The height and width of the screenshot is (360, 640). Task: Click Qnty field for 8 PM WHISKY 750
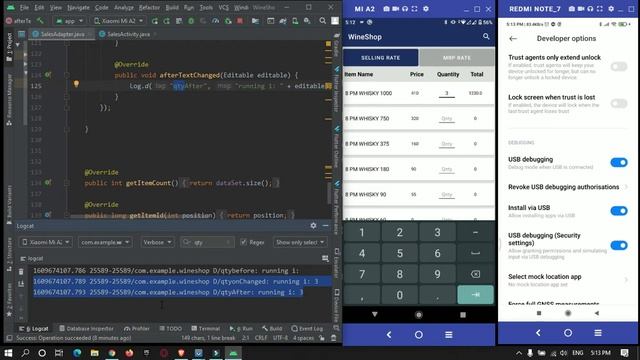click(447, 118)
